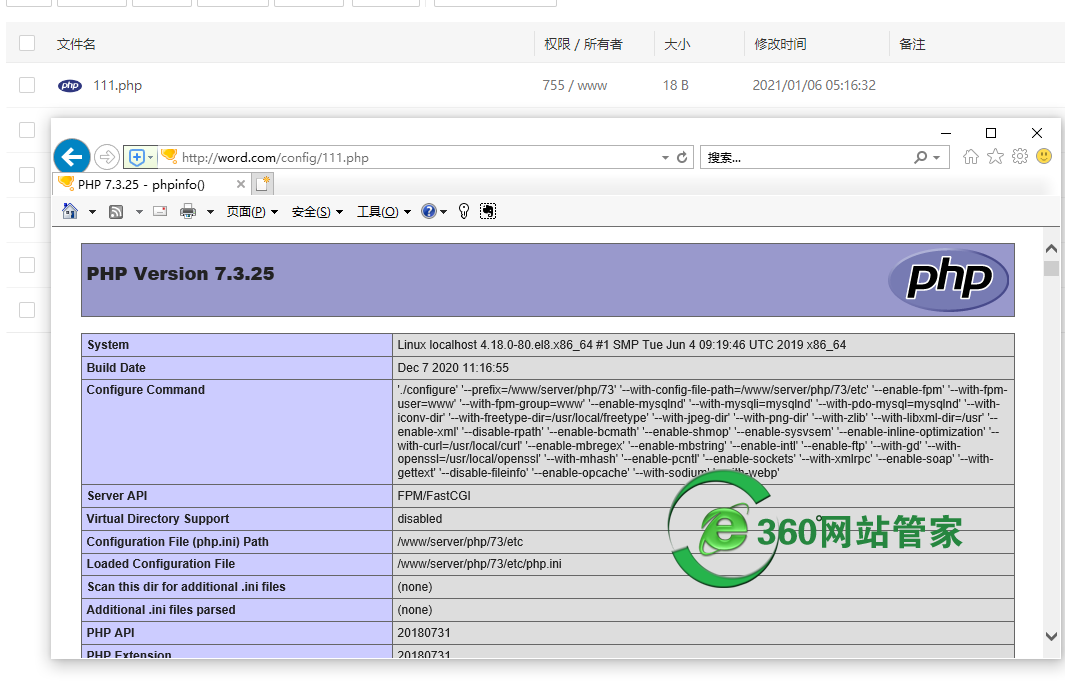Click the magnifier search icon
Viewport: 1065px width, 688px height.
point(920,158)
